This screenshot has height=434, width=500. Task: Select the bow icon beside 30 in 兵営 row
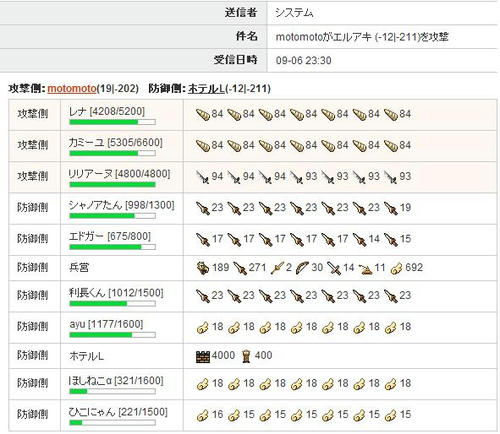[x=302, y=268]
